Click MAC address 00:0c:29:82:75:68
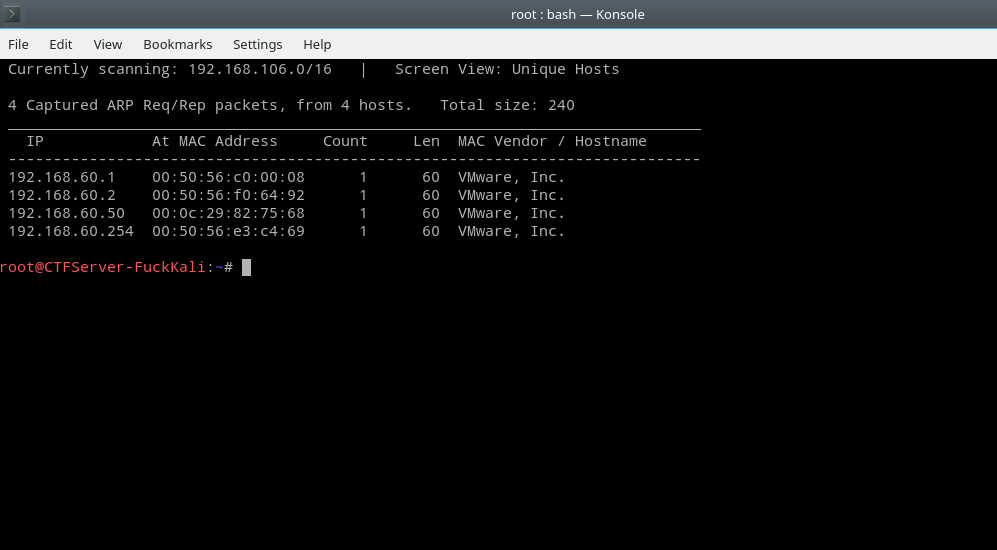This screenshot has width=997, height=550. (x=228, y=213)
